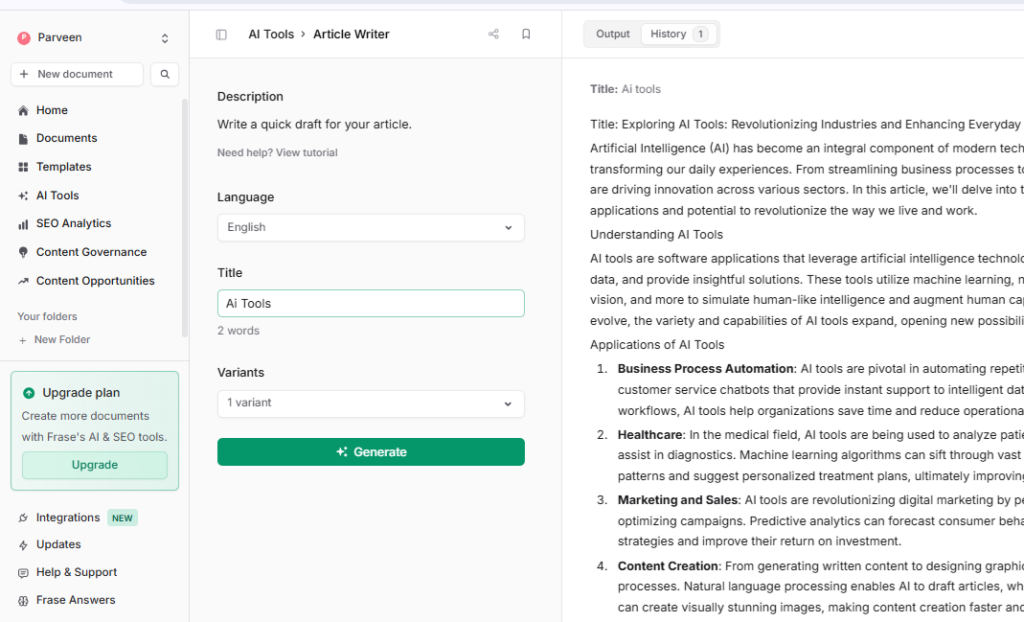Open Templates in the sidebar

click(63, 167)
